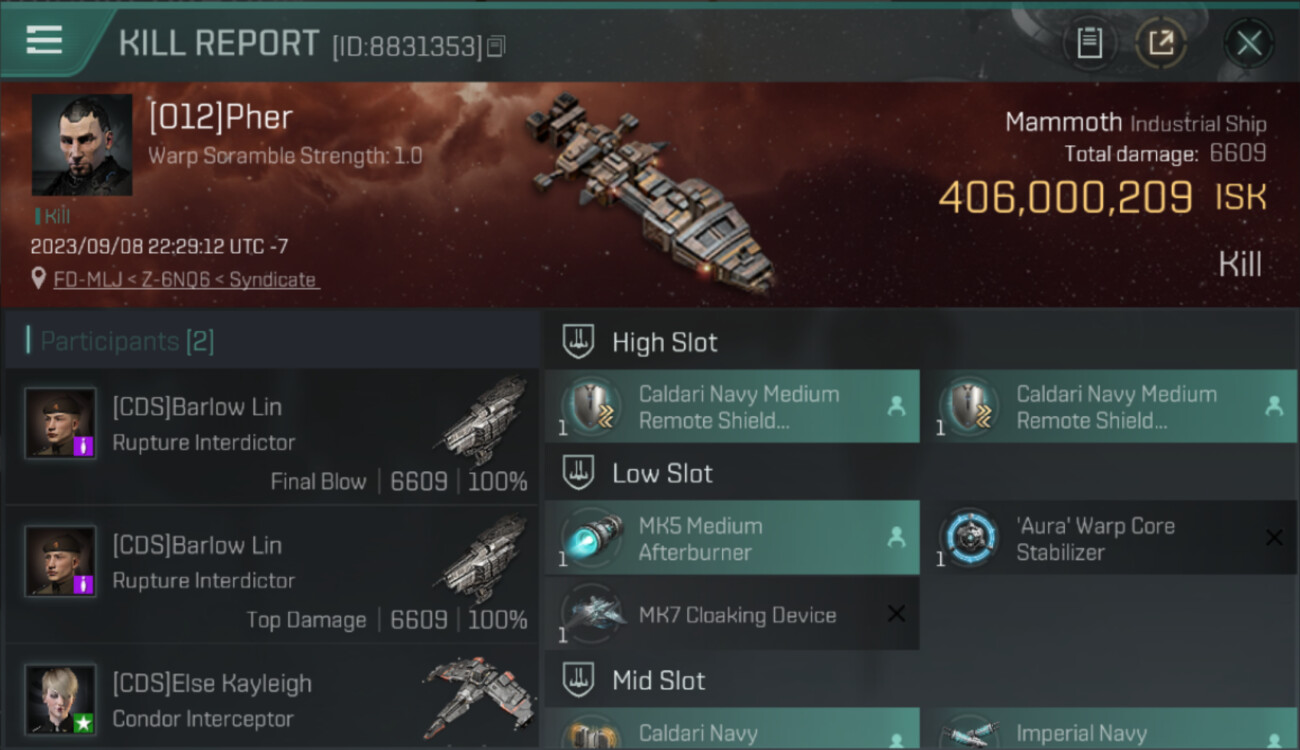Select first Barlow Lin Final Blow entry

[x=271, y=436]
